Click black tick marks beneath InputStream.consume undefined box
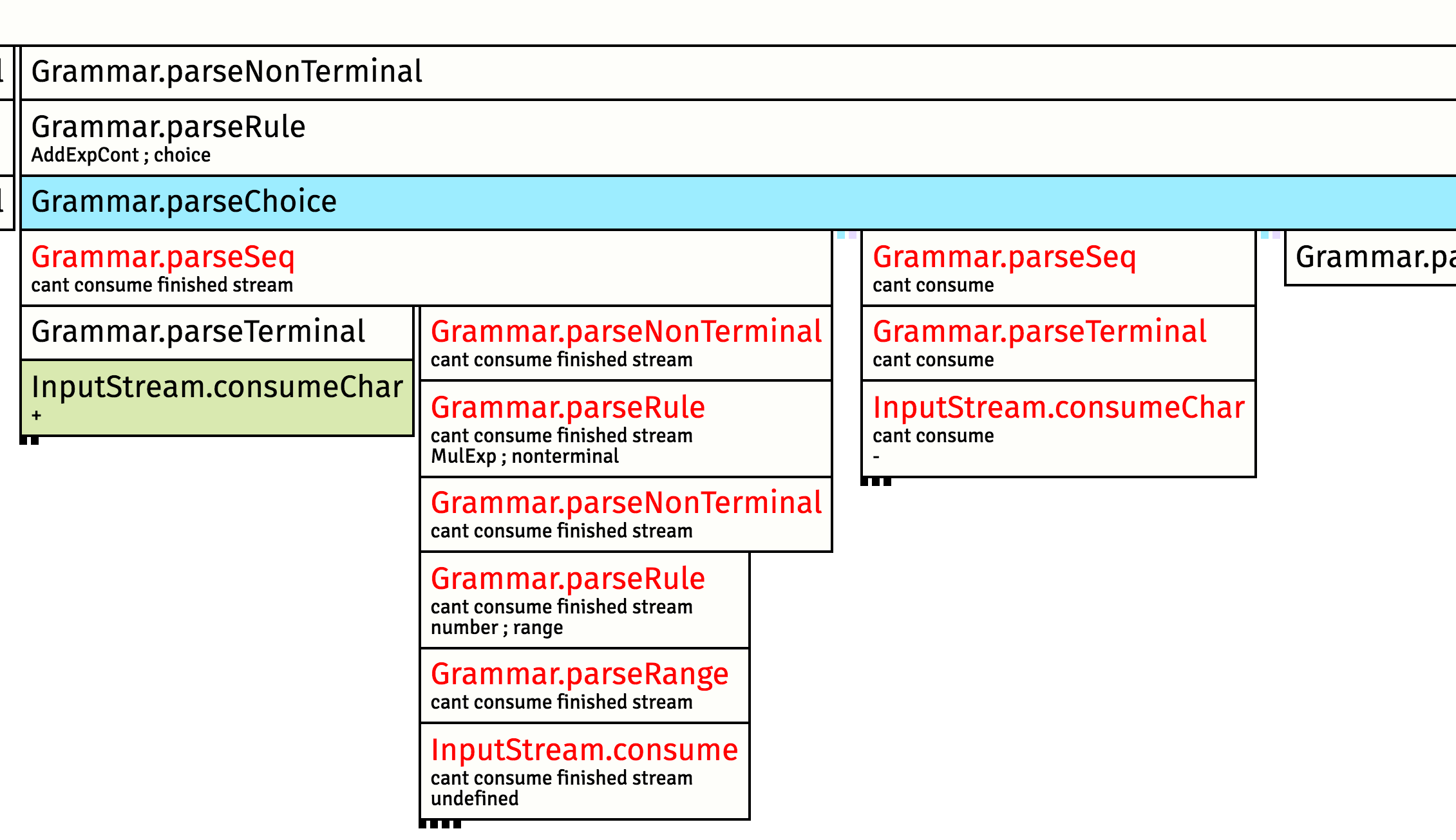The image size is (1456, 840). (x=440, y=825)
